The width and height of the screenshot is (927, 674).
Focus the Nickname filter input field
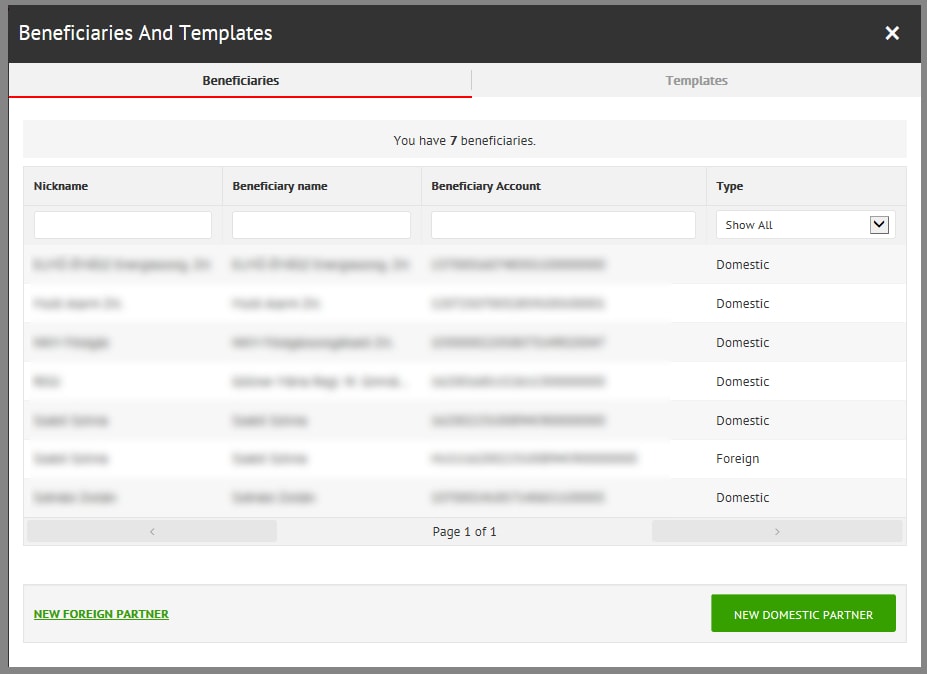(123, 225)
